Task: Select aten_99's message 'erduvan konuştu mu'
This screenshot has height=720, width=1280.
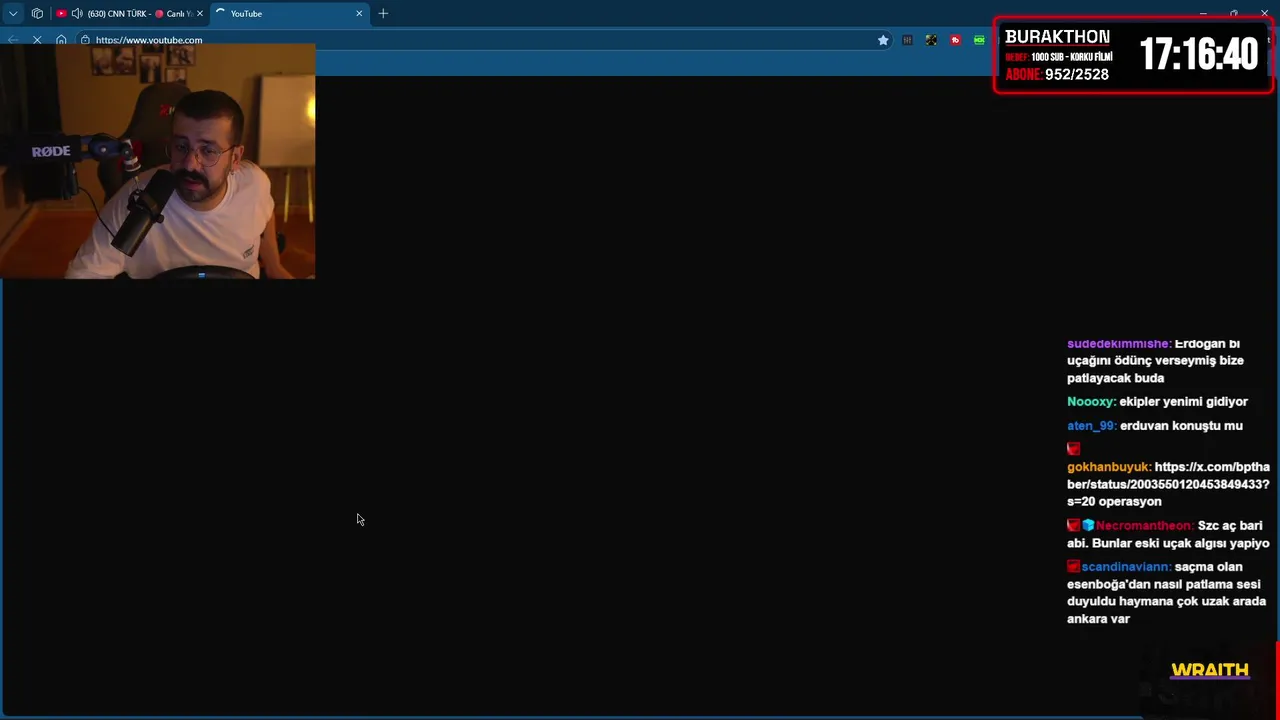Action: 1181,426
